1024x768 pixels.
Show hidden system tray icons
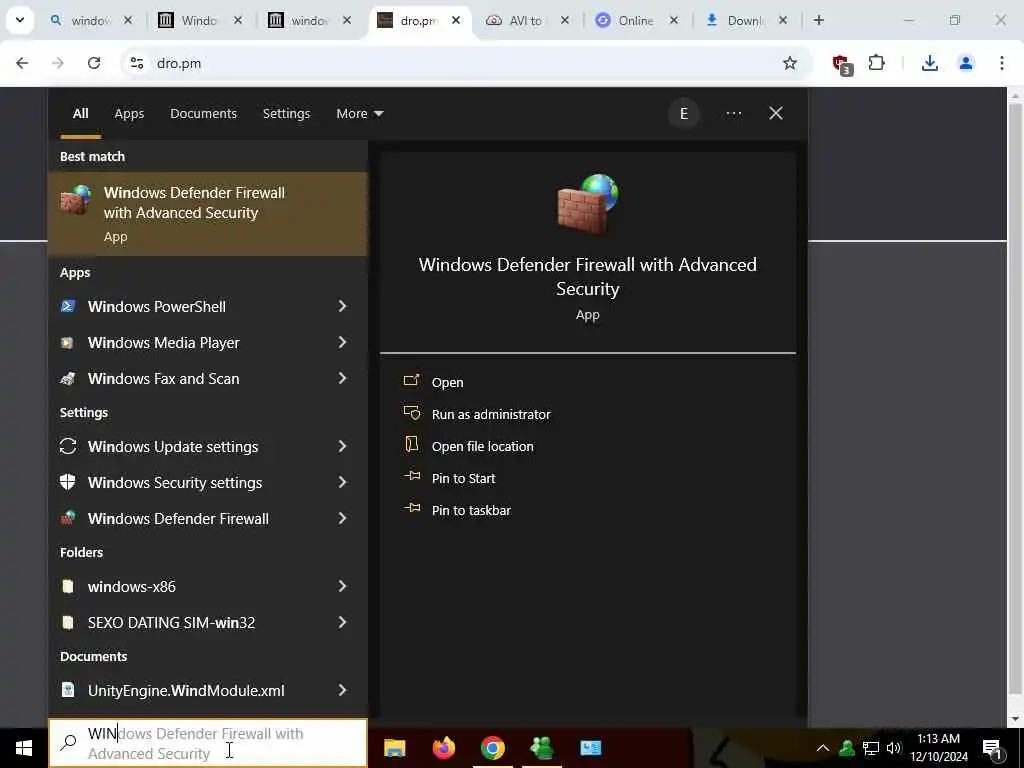click(x=823, y=748)
